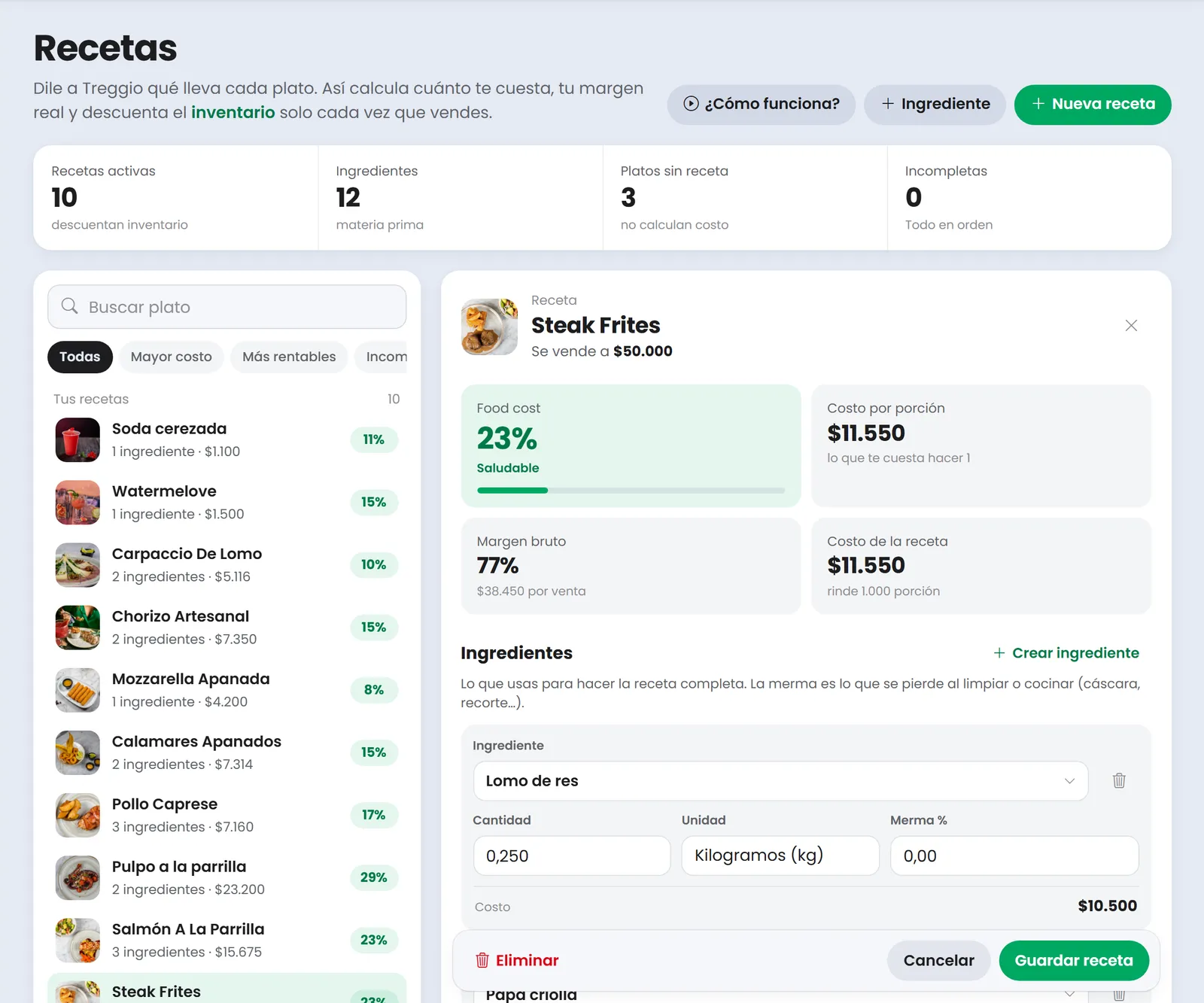Click the magnifier icon in the search box
Image resolution: width=1204 pixels, height=1003 pixels.
click(70, 306)
